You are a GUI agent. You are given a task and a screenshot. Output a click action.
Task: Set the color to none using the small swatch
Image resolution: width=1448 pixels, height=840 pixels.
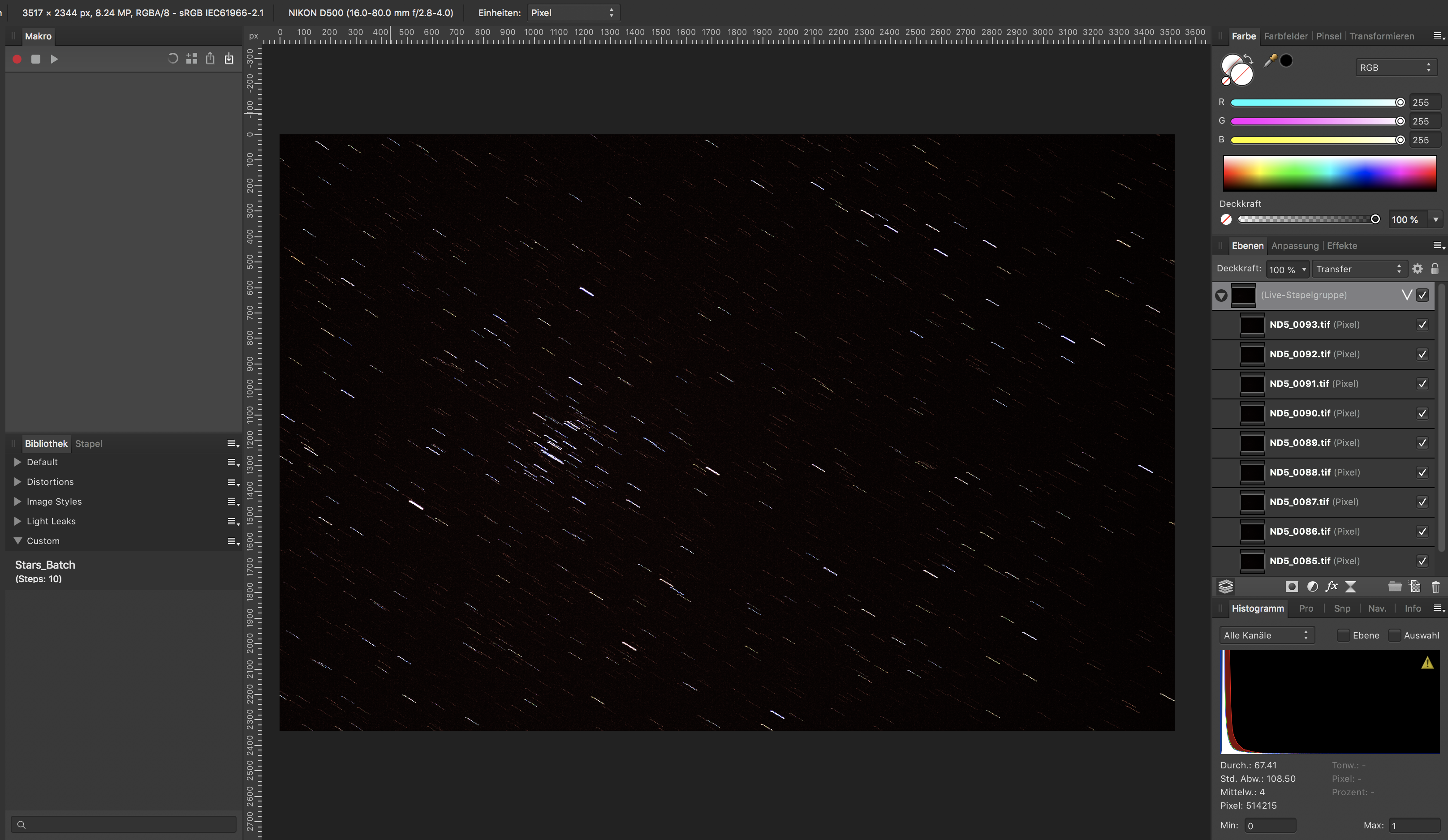1226,81
